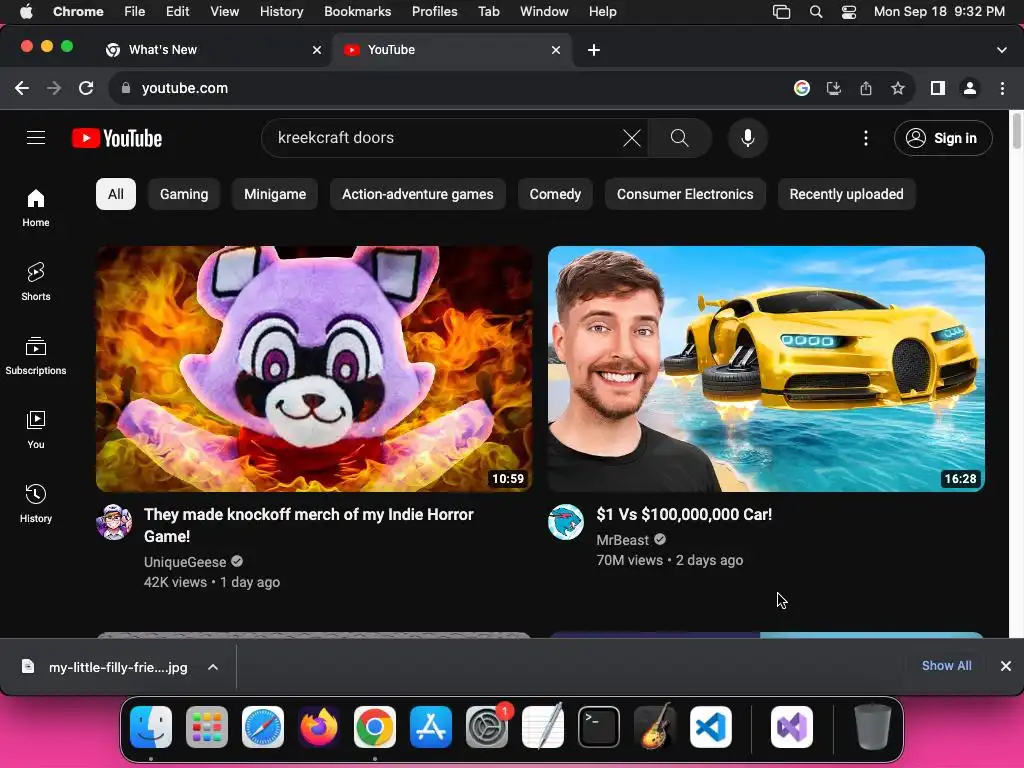Open the History menu in menu bar
This screenshot has height=768, width=1024.
click(x=281, y=12)
